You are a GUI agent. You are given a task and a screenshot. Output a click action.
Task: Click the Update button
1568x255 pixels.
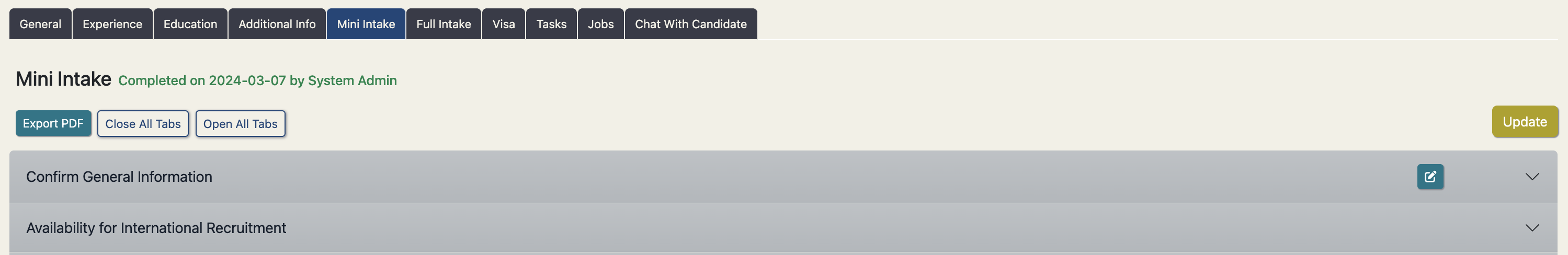[1524, 122]
